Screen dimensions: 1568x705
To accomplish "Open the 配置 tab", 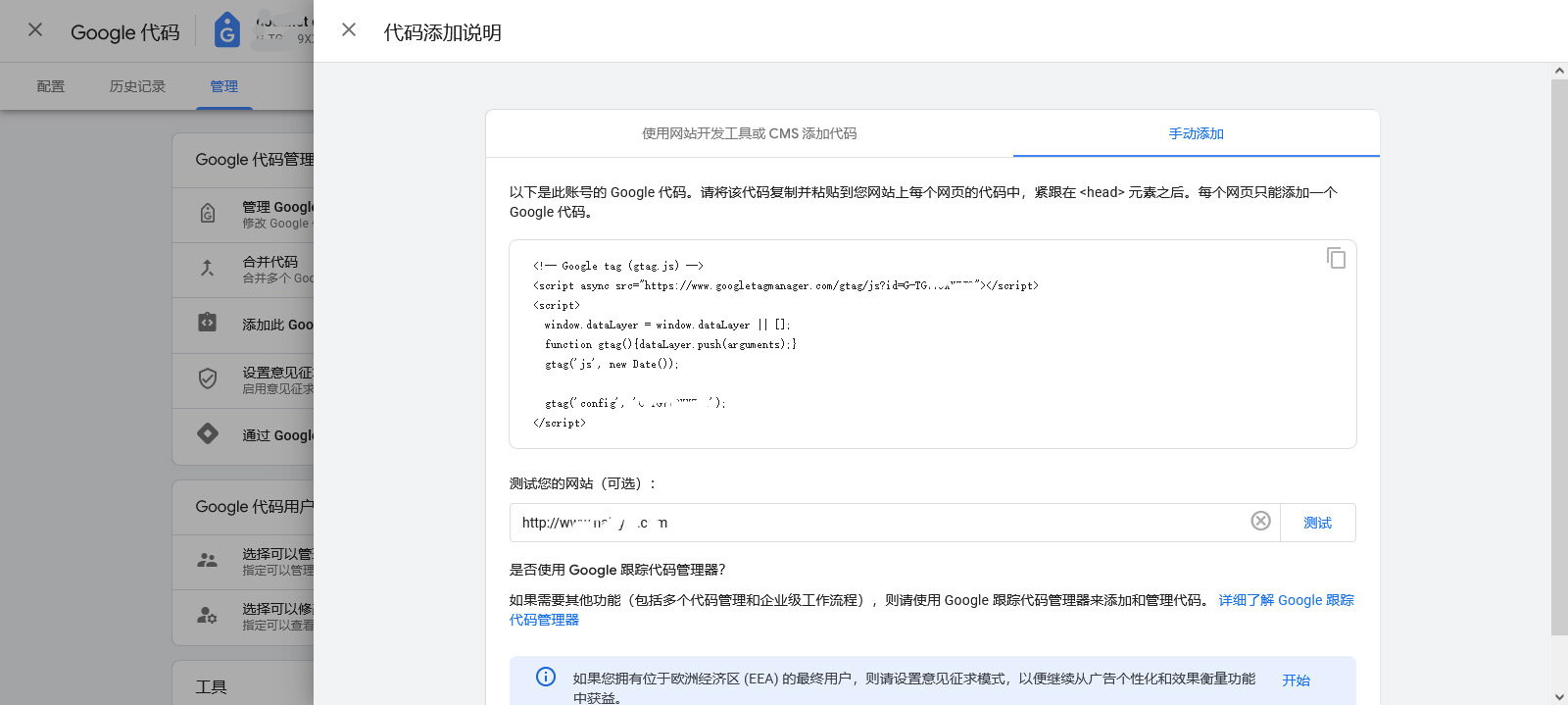I will coord(51,86).
